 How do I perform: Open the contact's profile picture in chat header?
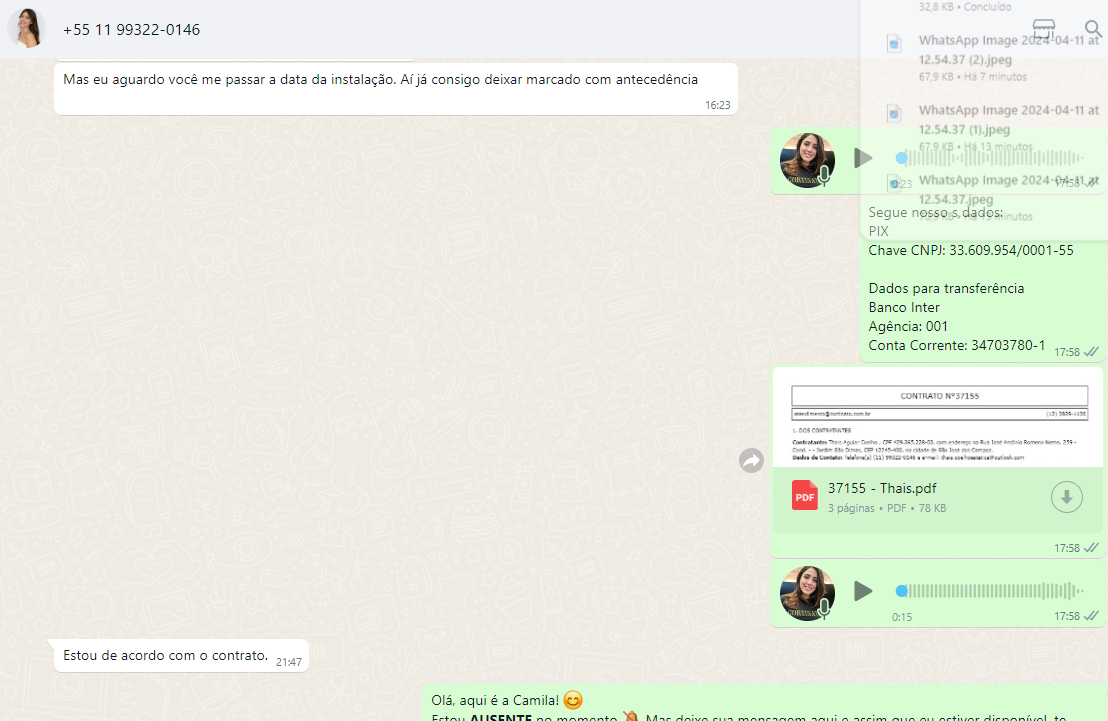point(27,28)
